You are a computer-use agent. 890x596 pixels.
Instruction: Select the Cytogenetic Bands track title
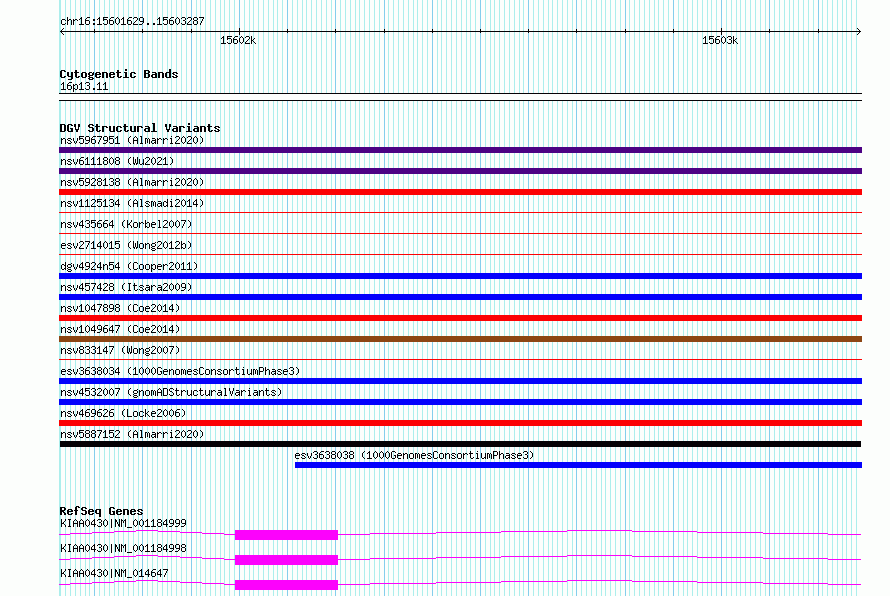coord(119,74)
